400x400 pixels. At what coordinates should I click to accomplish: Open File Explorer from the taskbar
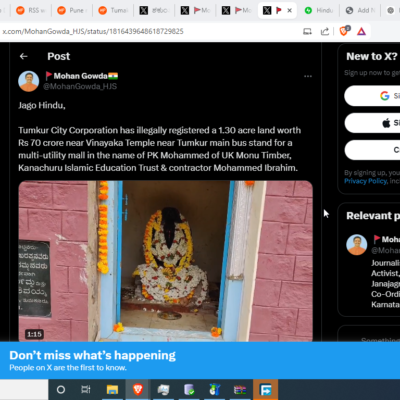pyautogui.click(x=112, y=389)
